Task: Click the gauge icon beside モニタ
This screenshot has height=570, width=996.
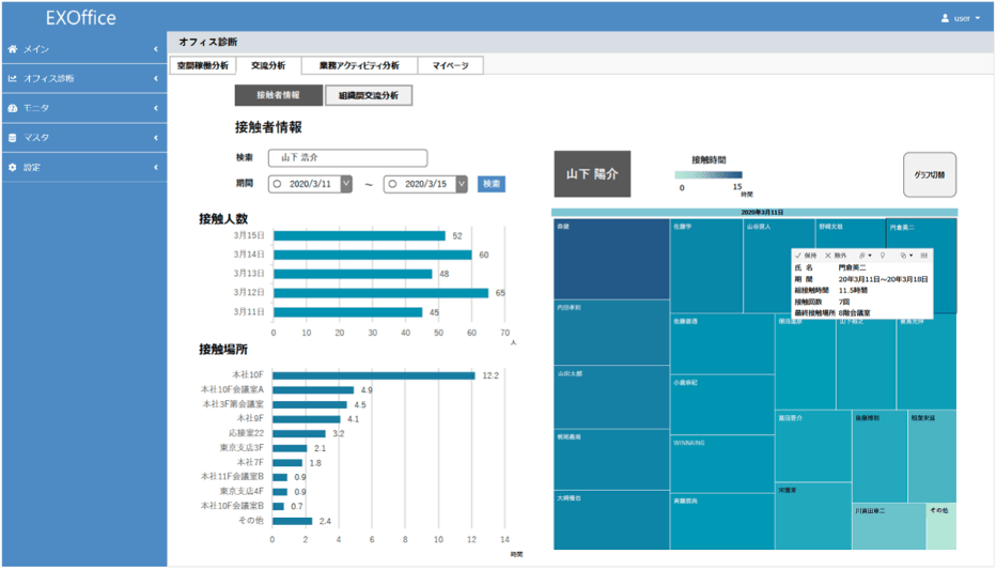Action: point(12,108)
